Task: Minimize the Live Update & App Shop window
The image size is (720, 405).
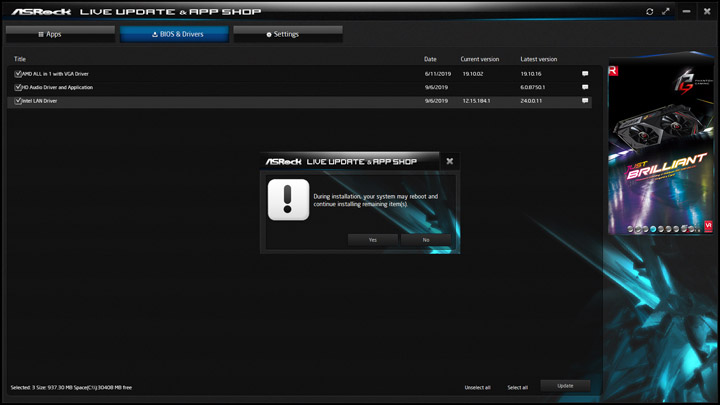Action: (686, 11)
